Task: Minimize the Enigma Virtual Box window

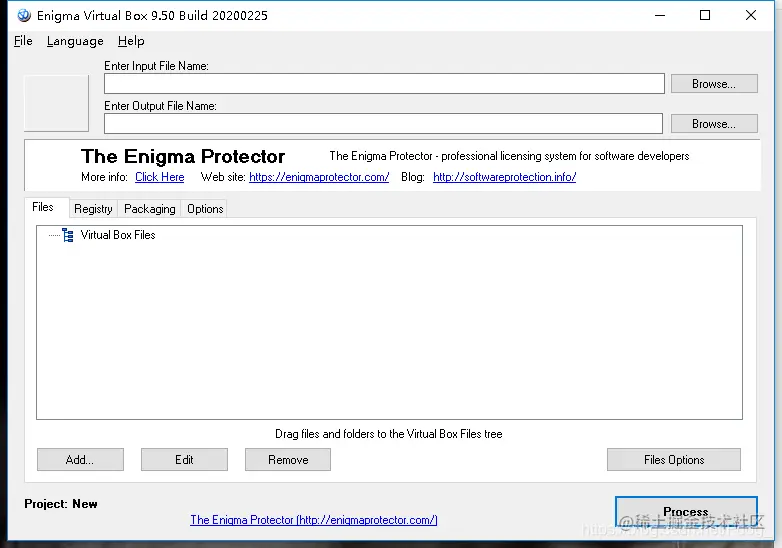Action: click(660, 15)
